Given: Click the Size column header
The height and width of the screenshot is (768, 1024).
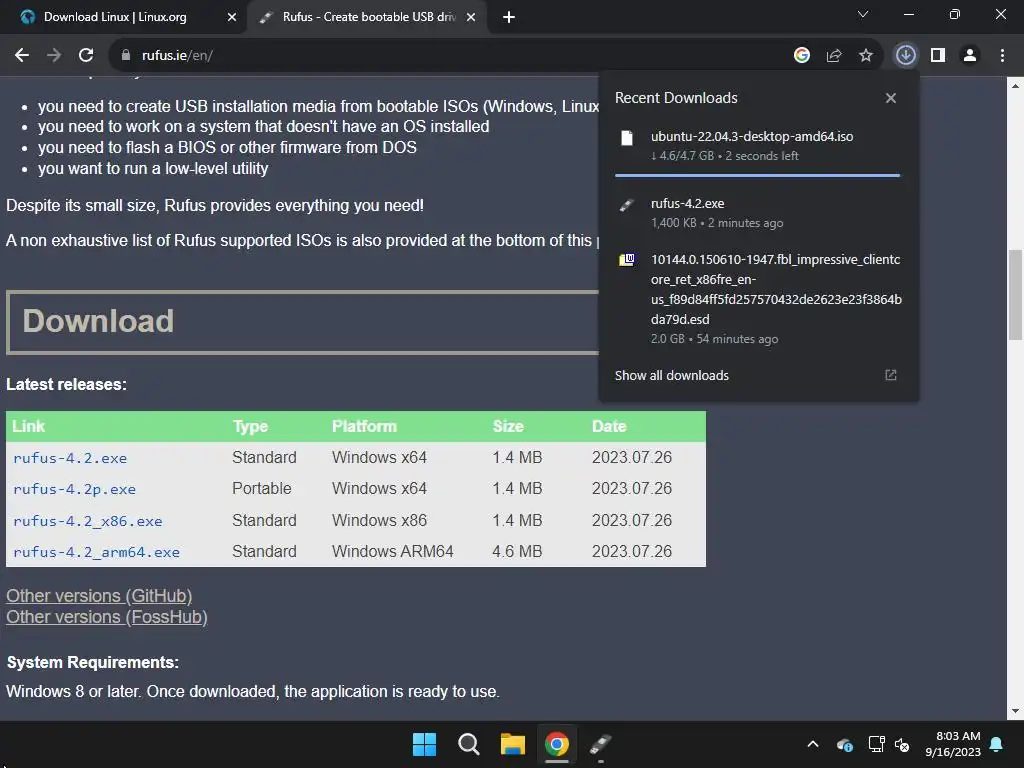Looking at the screenshot, I should [x=508, y=426].
